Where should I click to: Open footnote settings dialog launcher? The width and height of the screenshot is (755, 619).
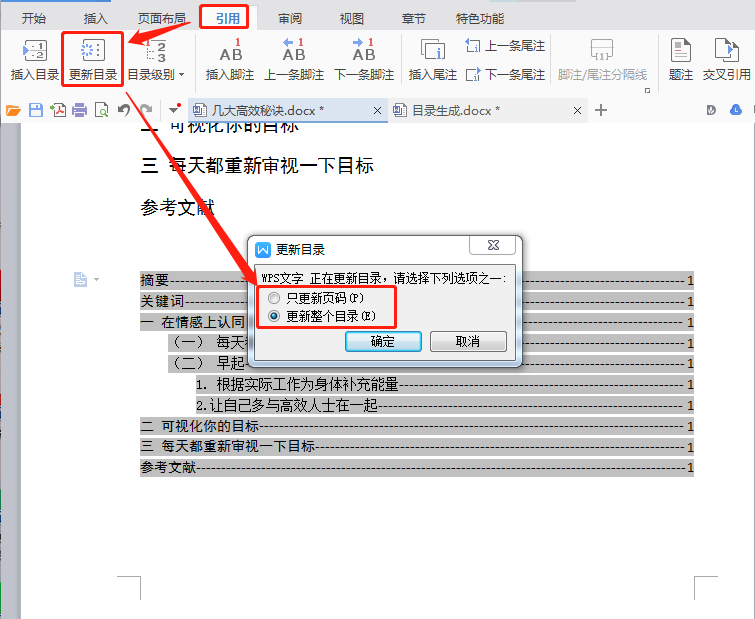[x=648, y=90]
